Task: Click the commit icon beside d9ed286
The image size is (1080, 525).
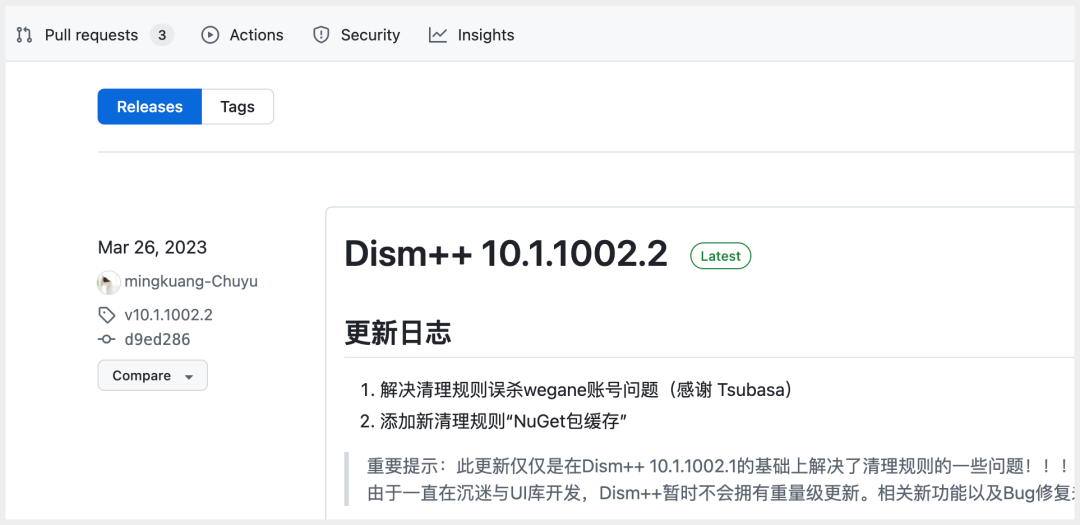Action: 107,339
